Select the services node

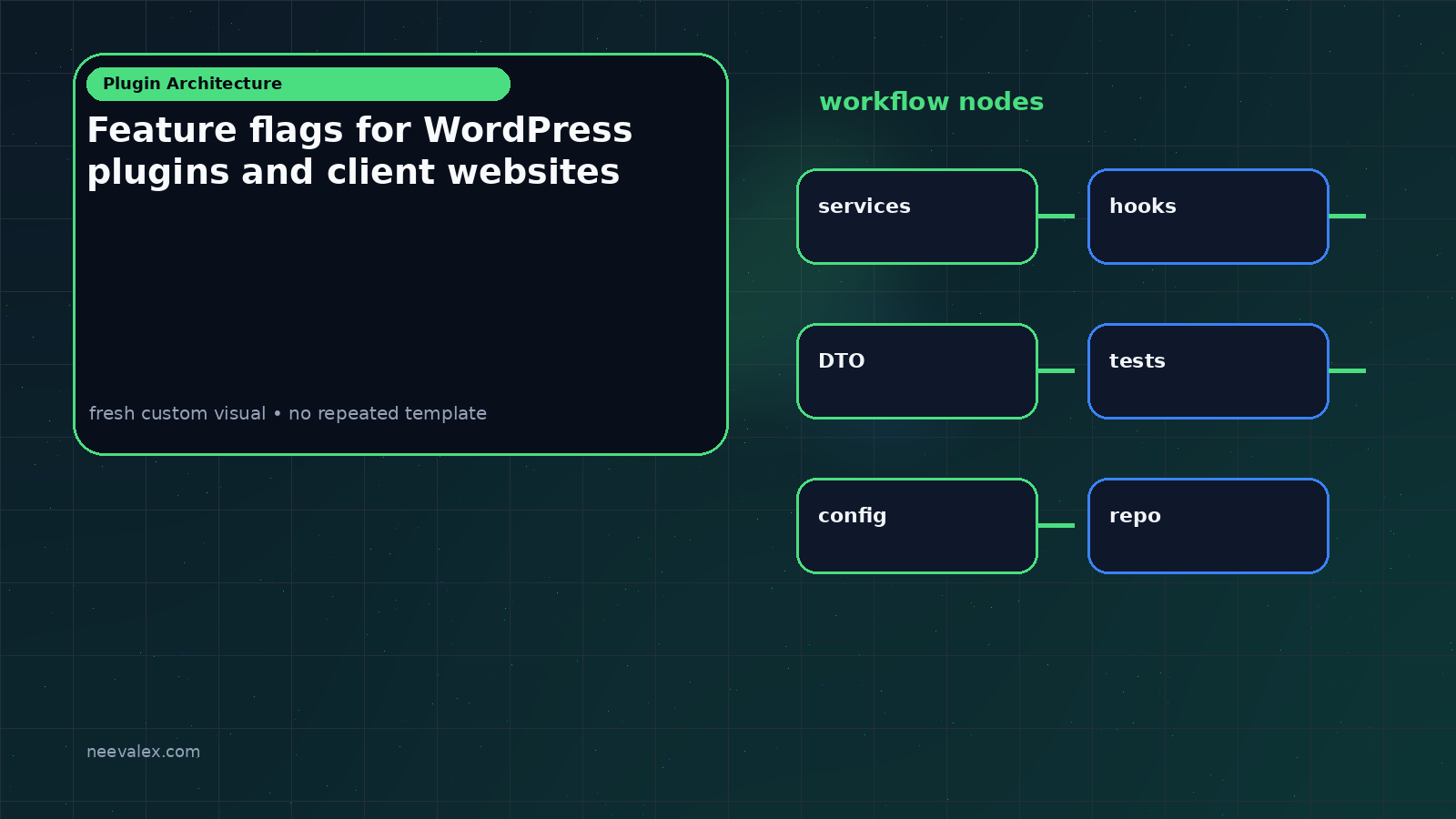coord(917,217)
